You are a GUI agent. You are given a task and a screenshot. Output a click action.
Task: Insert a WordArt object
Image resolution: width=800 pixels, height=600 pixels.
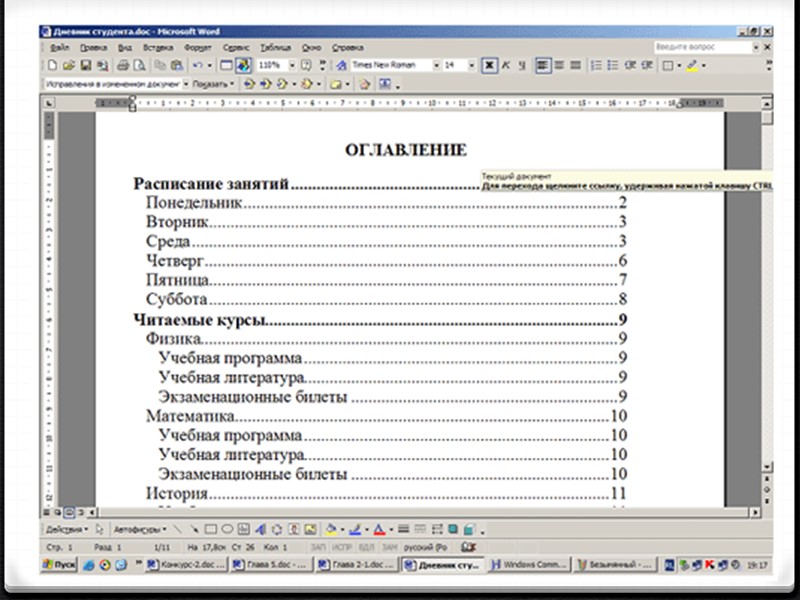coord(260,530)
